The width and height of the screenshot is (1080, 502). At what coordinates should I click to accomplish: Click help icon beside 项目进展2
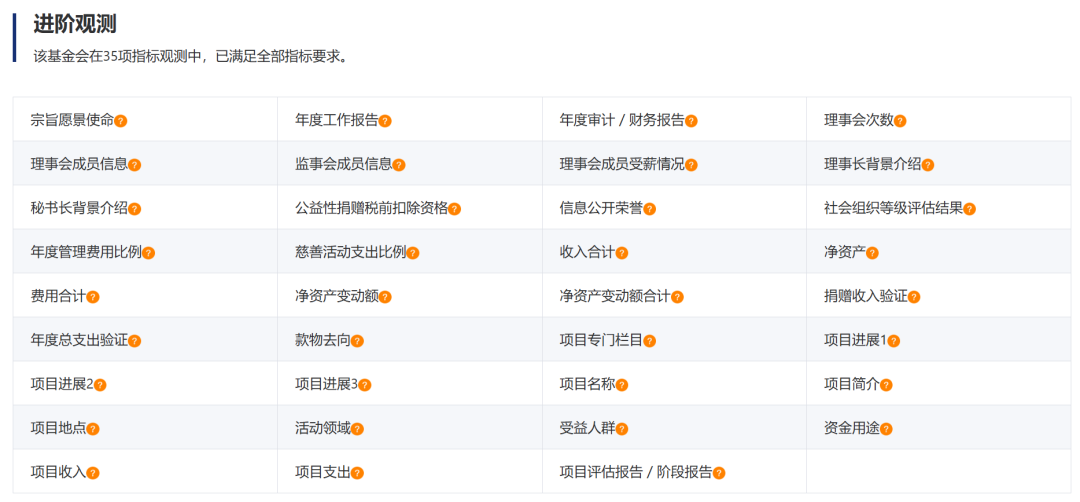point(100,386)
